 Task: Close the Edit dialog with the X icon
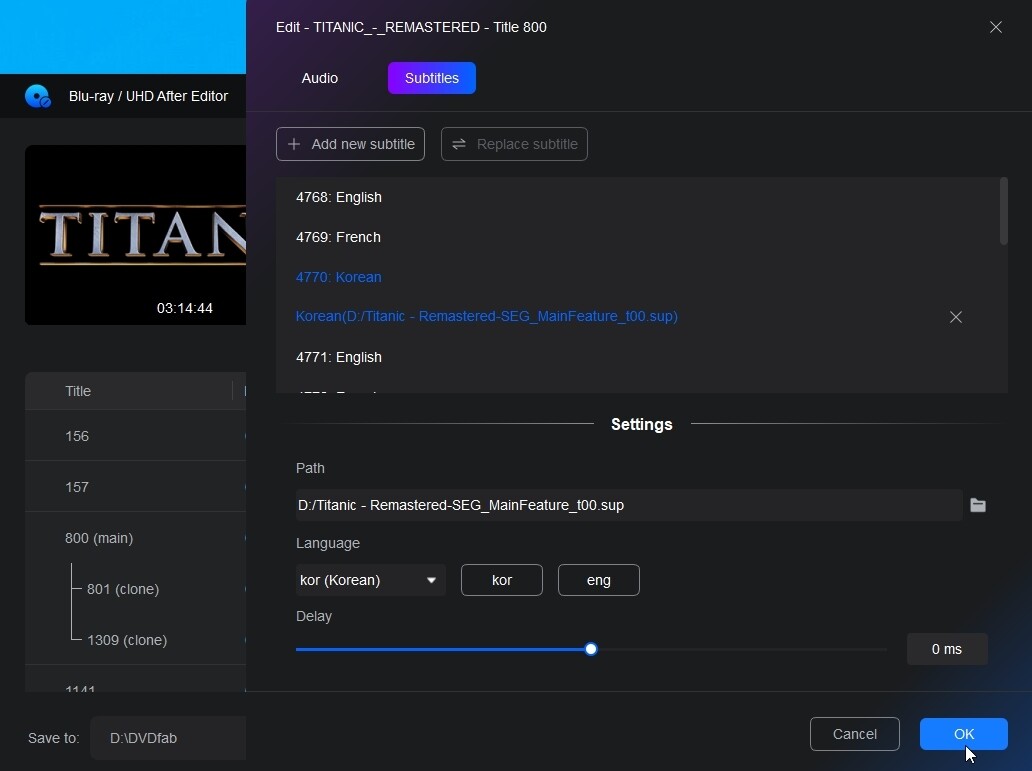pyautogui.click(x=995, y=27)
